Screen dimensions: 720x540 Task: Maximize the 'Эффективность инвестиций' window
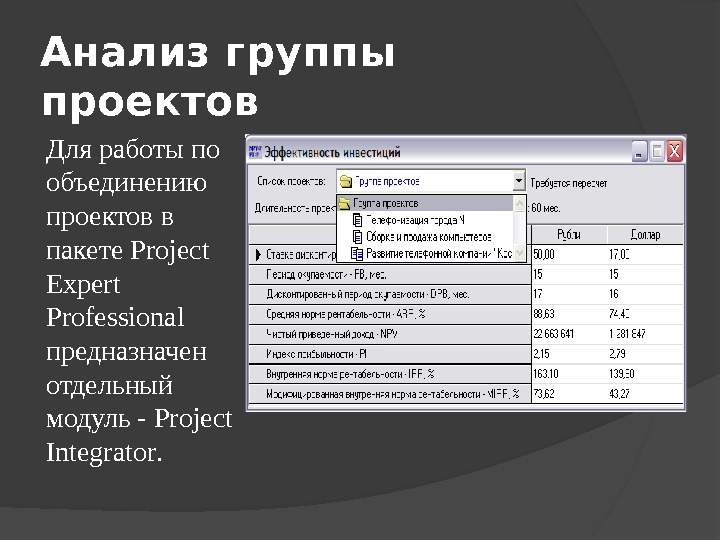click(657, 152)
